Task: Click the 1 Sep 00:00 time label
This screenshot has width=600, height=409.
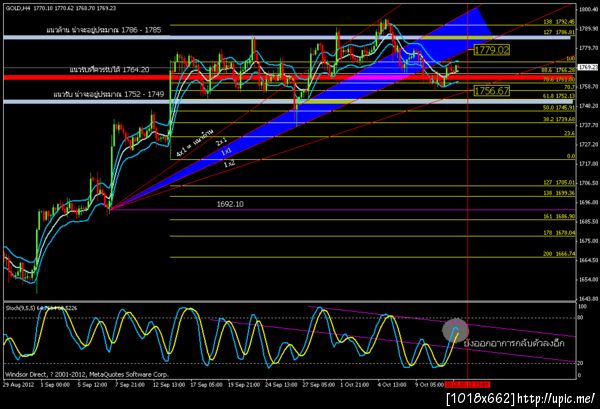Action: pyautogui.click(x=55, y=385)
